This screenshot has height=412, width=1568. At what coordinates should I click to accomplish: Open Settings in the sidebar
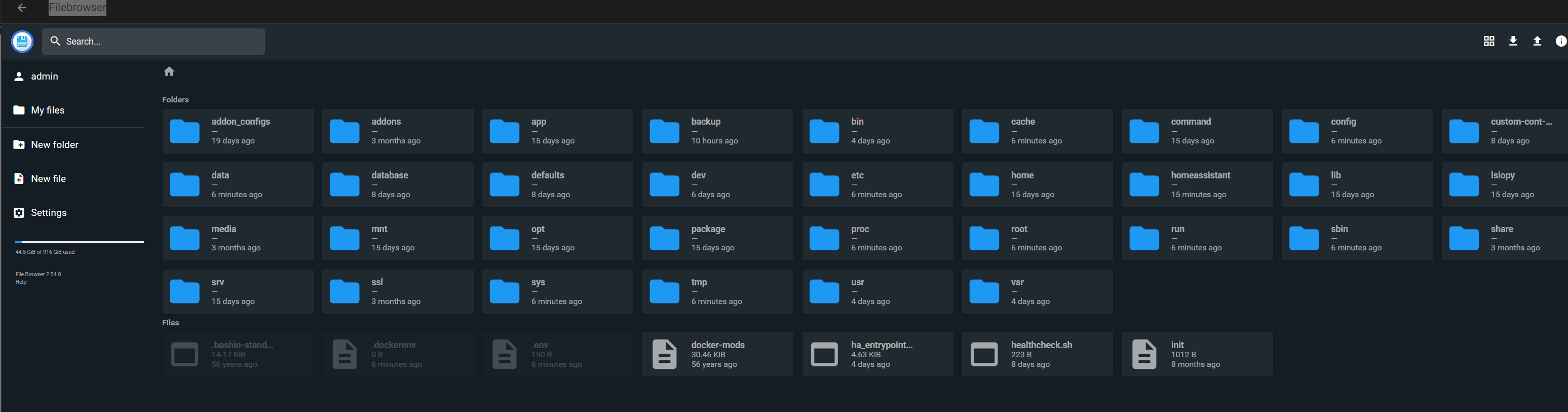48,213
